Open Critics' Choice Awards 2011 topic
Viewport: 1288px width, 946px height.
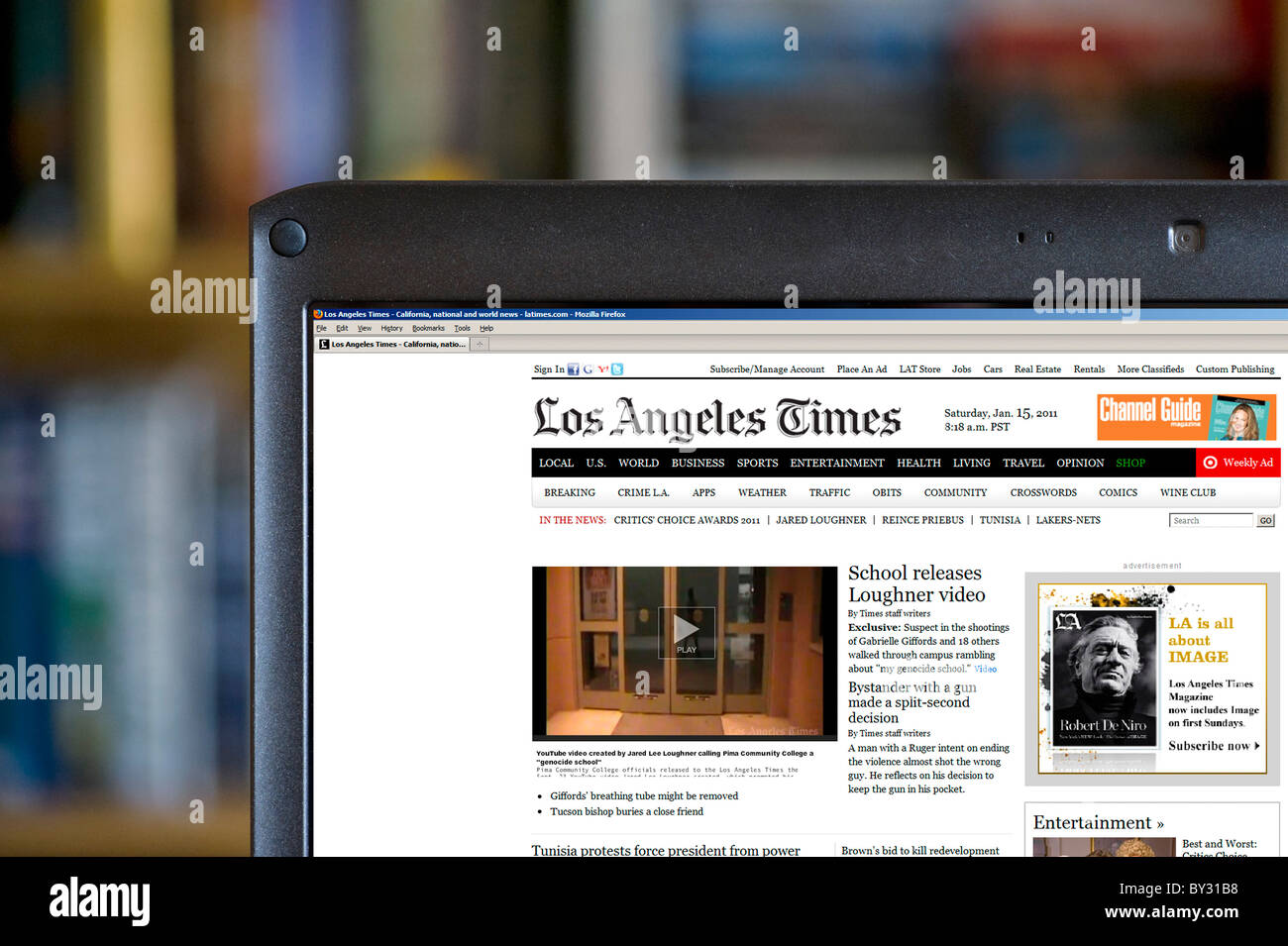[687, 520]
